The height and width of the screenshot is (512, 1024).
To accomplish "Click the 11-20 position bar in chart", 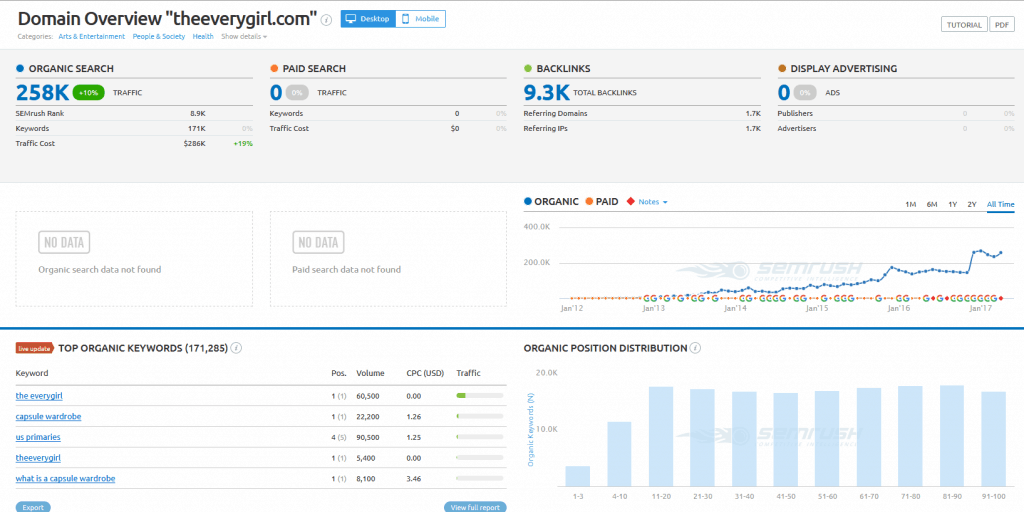I will (661, 437).
